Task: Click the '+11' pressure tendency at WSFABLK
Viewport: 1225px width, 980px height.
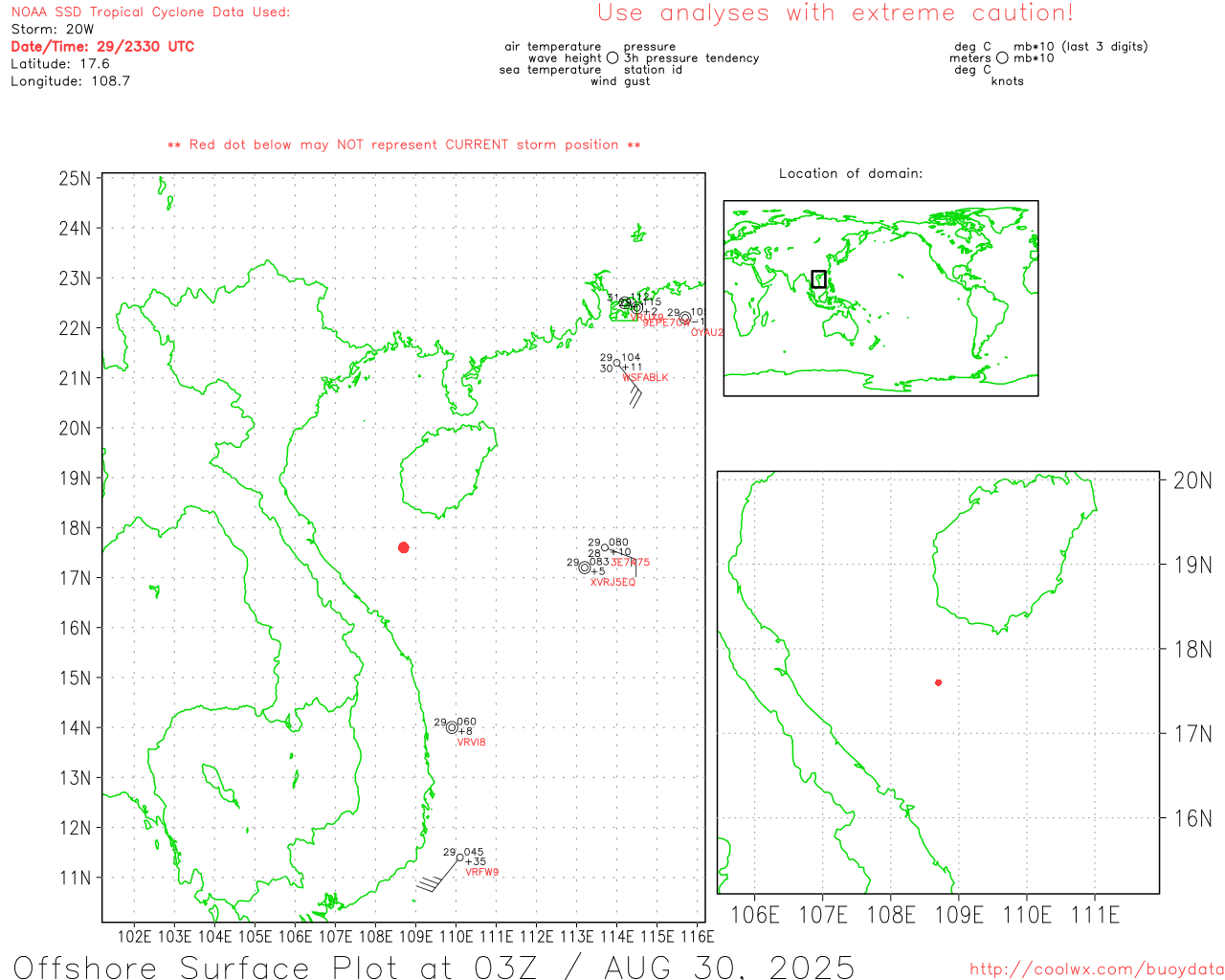Action: (633, 367)
